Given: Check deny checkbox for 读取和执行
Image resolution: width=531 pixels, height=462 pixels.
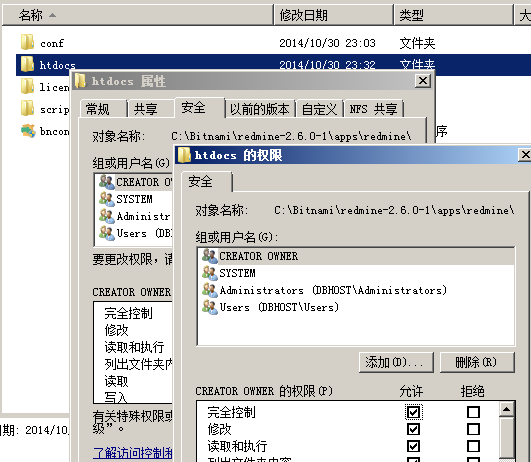Looking at the screenshot, I should click(473, 446).
